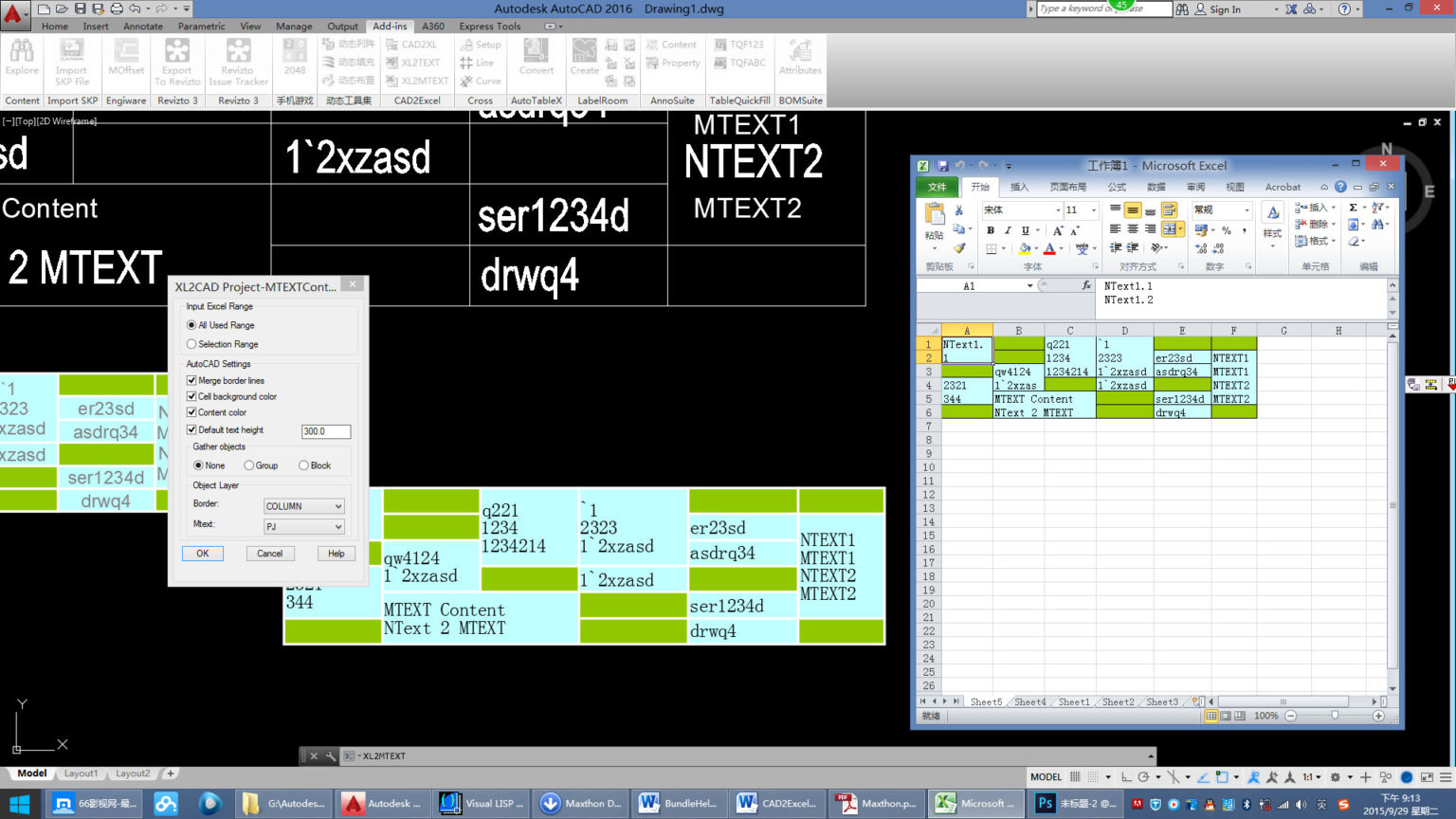Open Sheet2 in the Excel workbook
The height and width of the screenshot is (819, 1456).
click(x=1117, y=701)
